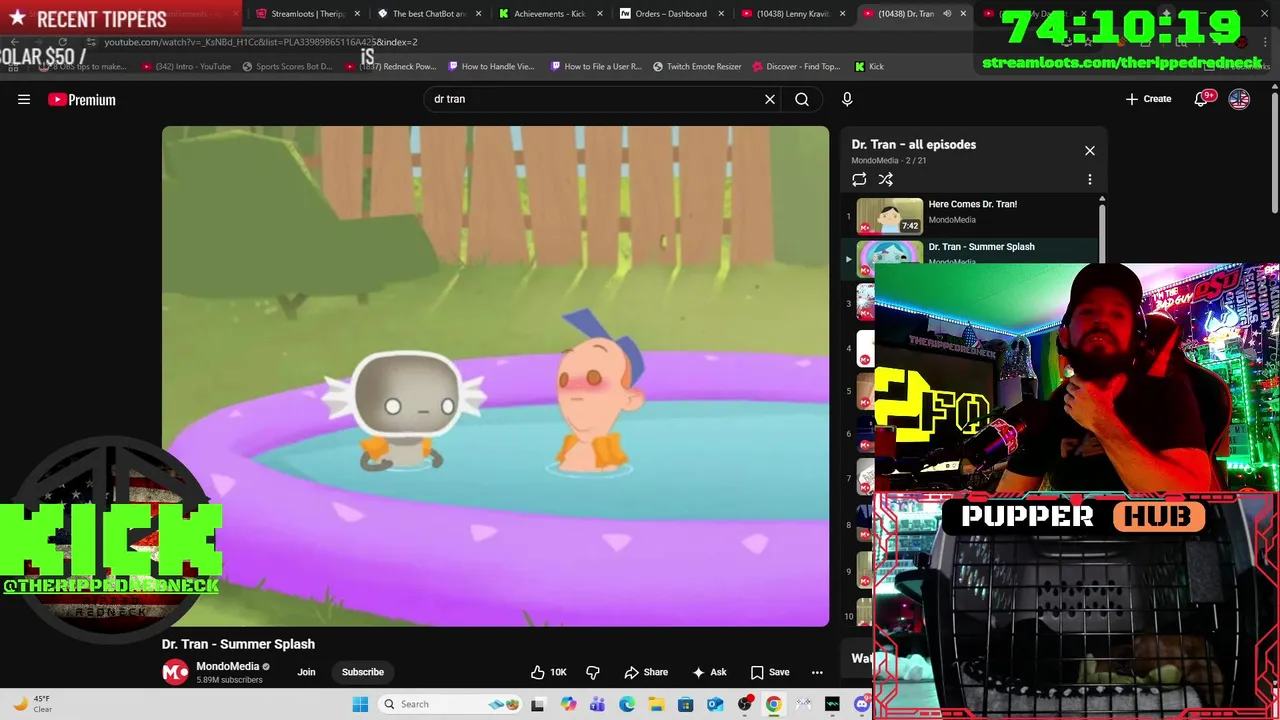
Task: Open Discord from the taskbar
Action: pyautogui.click(x=862, y=704)
